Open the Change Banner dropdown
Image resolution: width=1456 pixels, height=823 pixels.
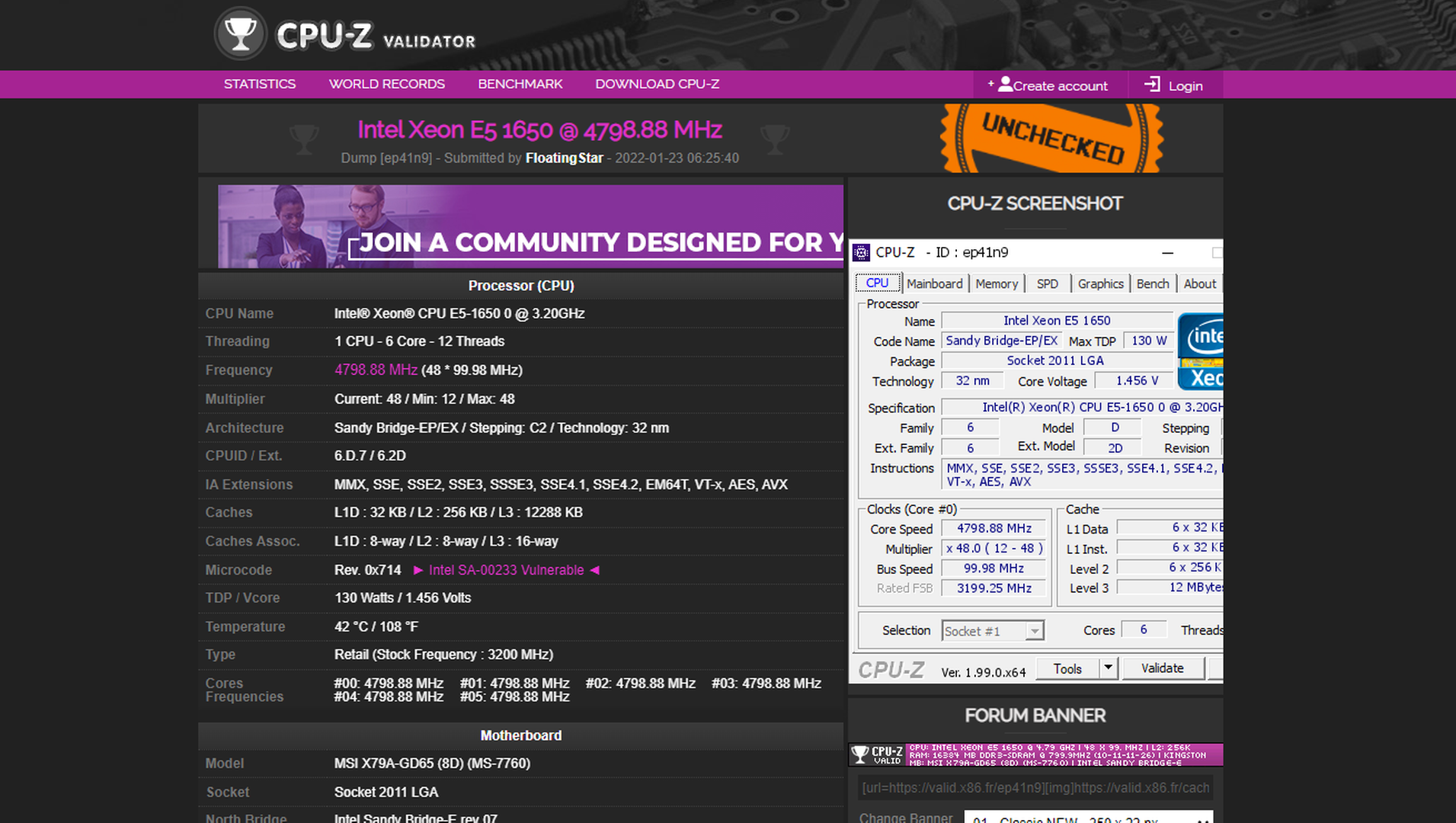coord(1088,818)
